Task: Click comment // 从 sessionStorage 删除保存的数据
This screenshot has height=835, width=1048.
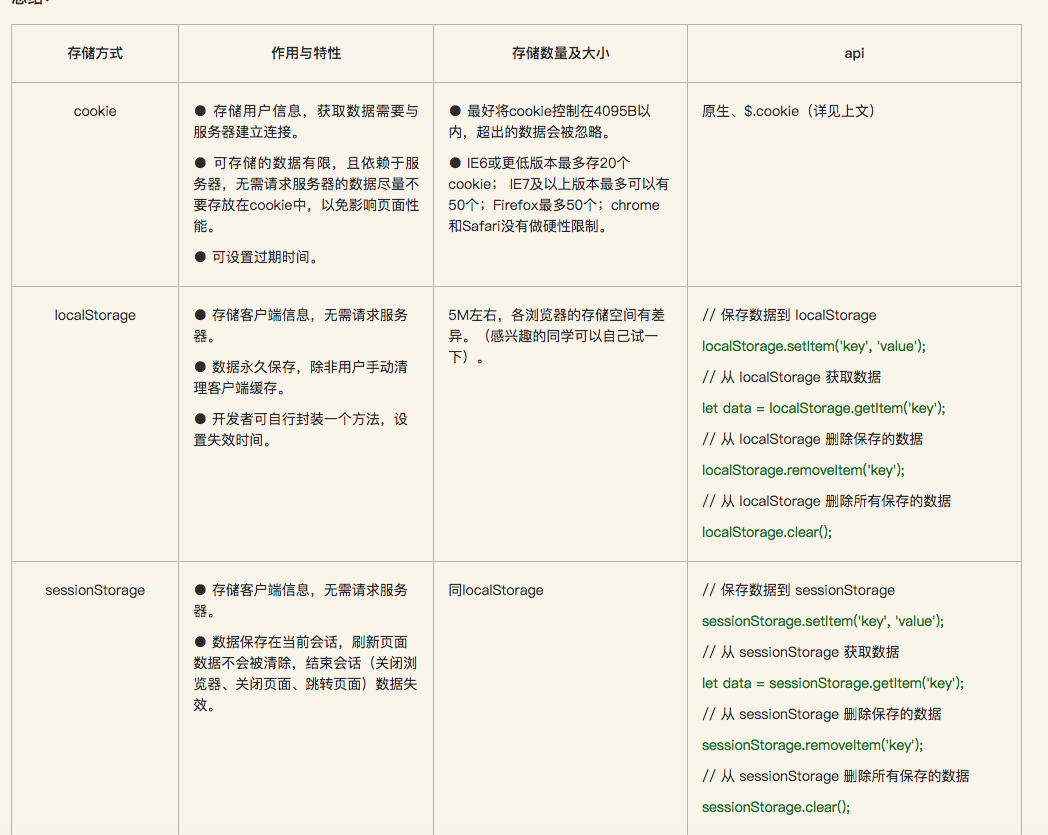Action: [822, 714]
